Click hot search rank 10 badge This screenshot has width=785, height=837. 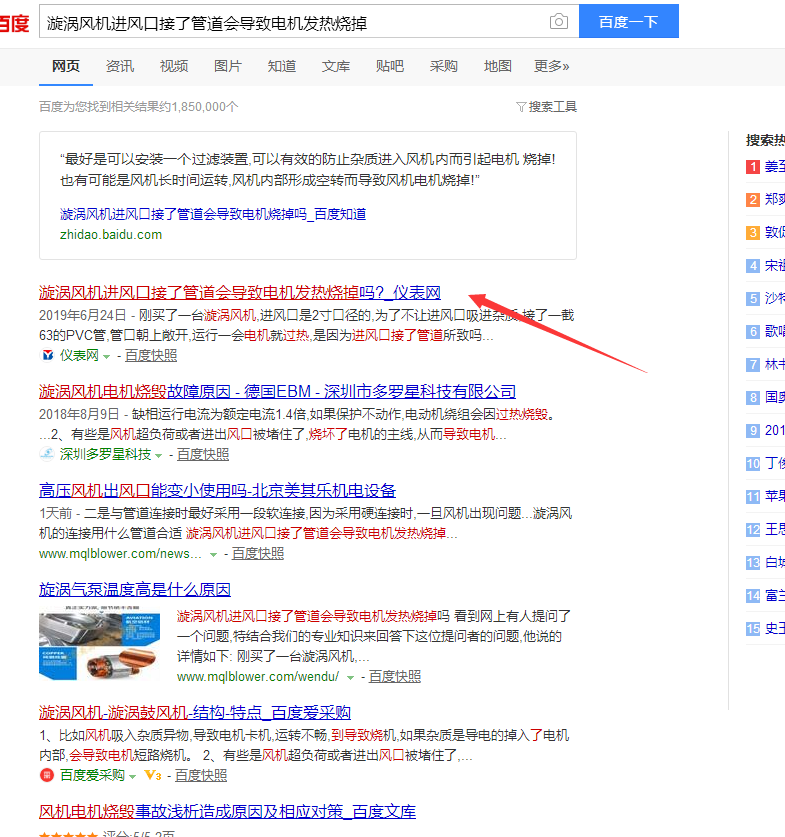pyautogui.click(x=752, y=464)
